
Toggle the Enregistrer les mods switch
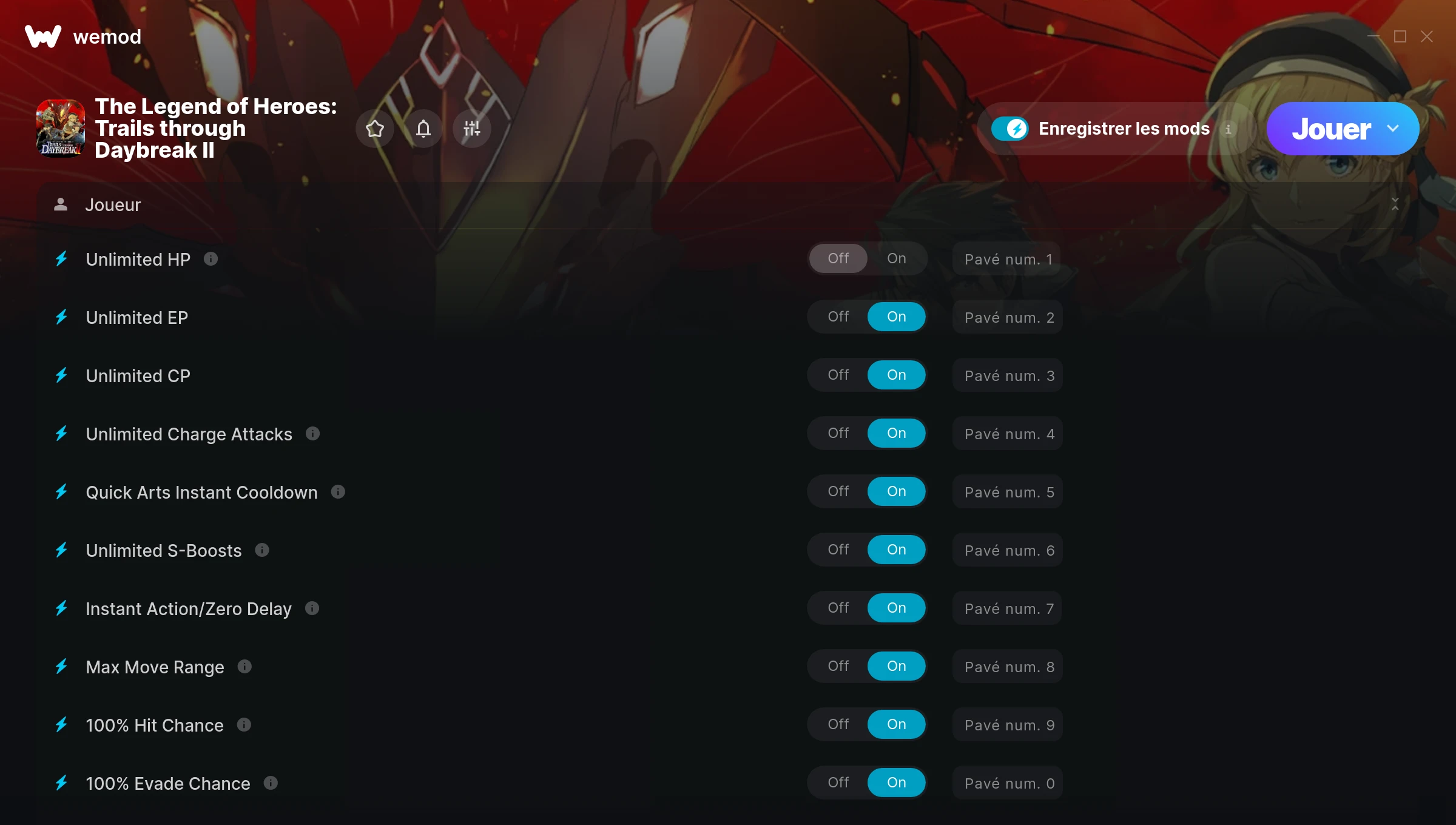(1010, 129)
